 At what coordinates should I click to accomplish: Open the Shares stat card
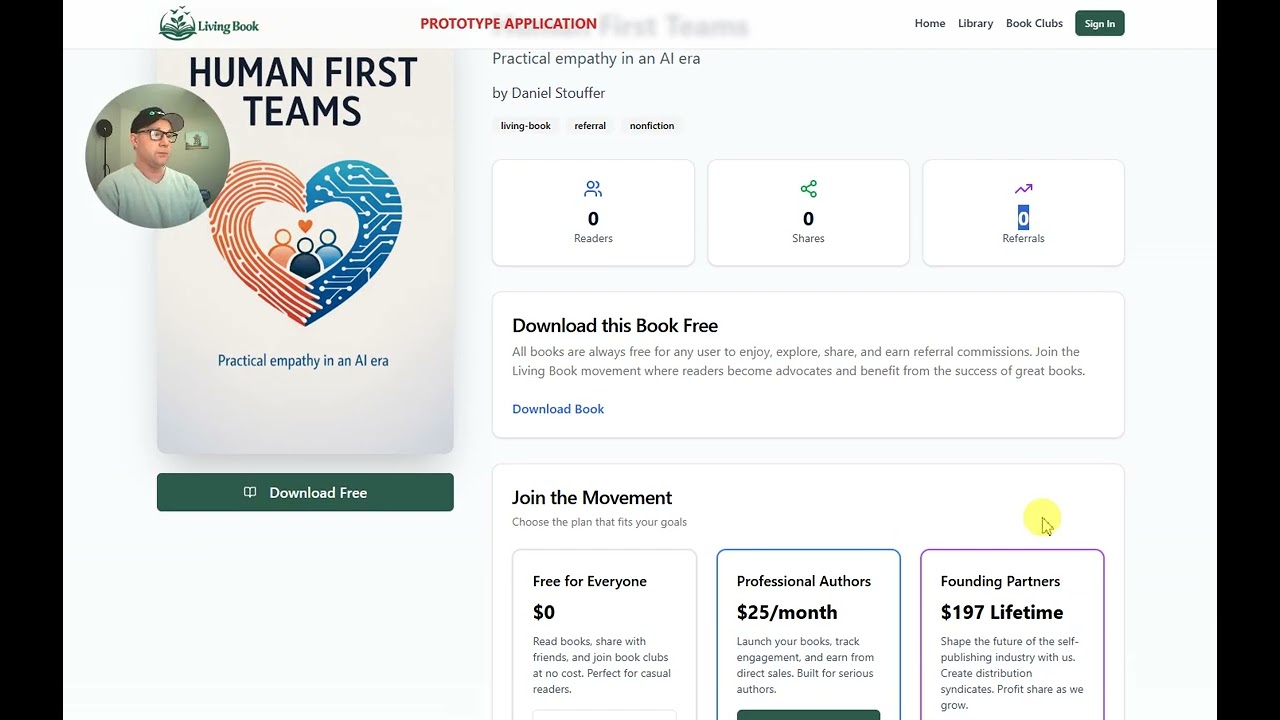[x=808, y=212]
